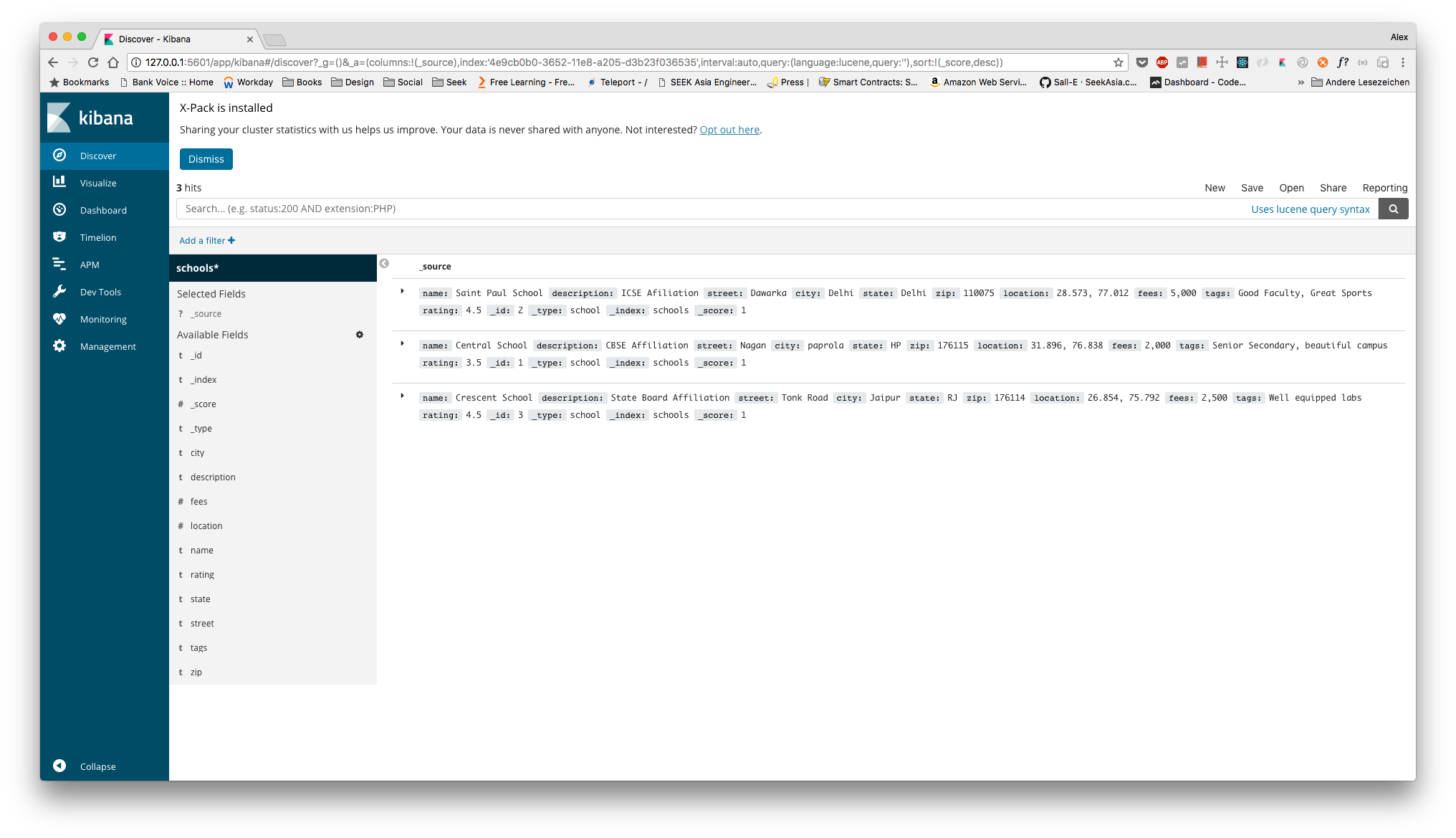
Task: Navigate to Dashboard panel
Action: pyautogui.click(x=103, y=210)
